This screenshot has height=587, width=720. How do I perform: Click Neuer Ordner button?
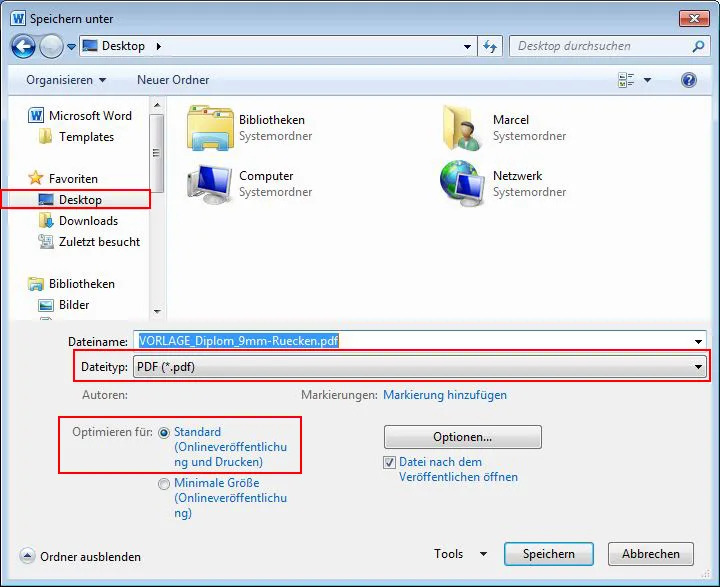[173, 80]
